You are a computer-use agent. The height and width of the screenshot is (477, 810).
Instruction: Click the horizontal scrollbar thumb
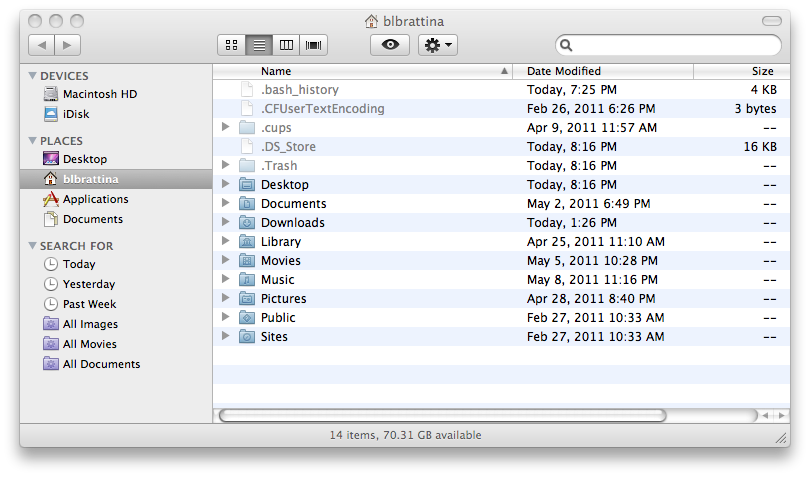[443, 416]
